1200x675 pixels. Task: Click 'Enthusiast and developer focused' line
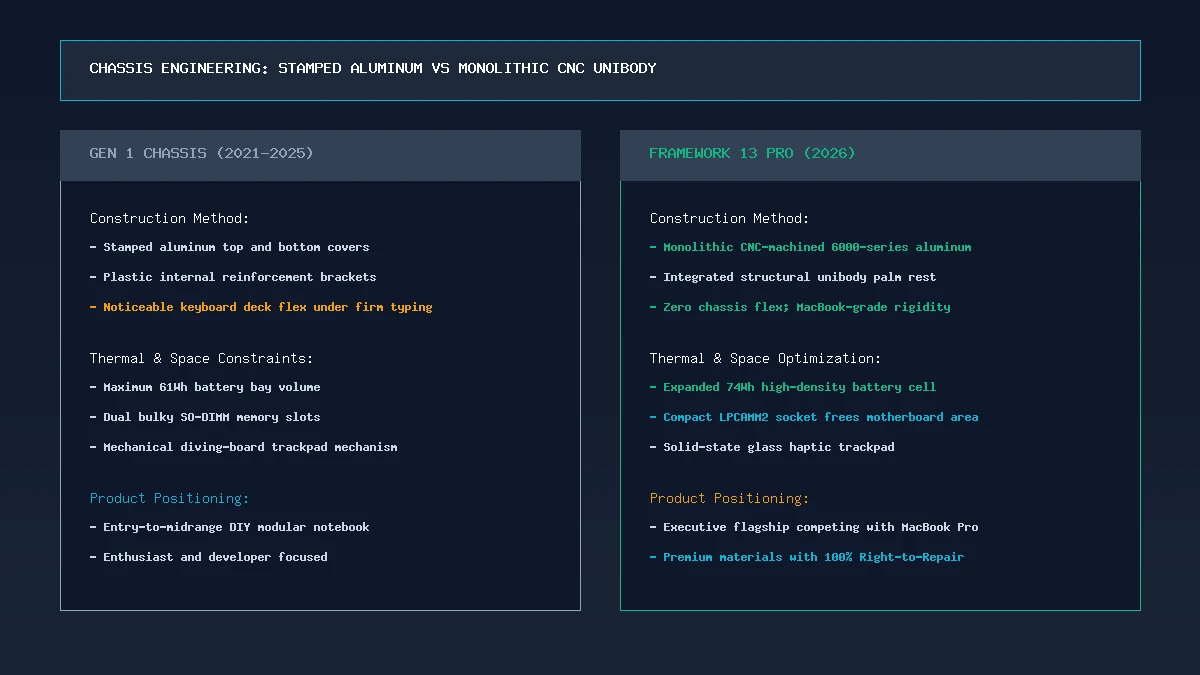point(209,557)
